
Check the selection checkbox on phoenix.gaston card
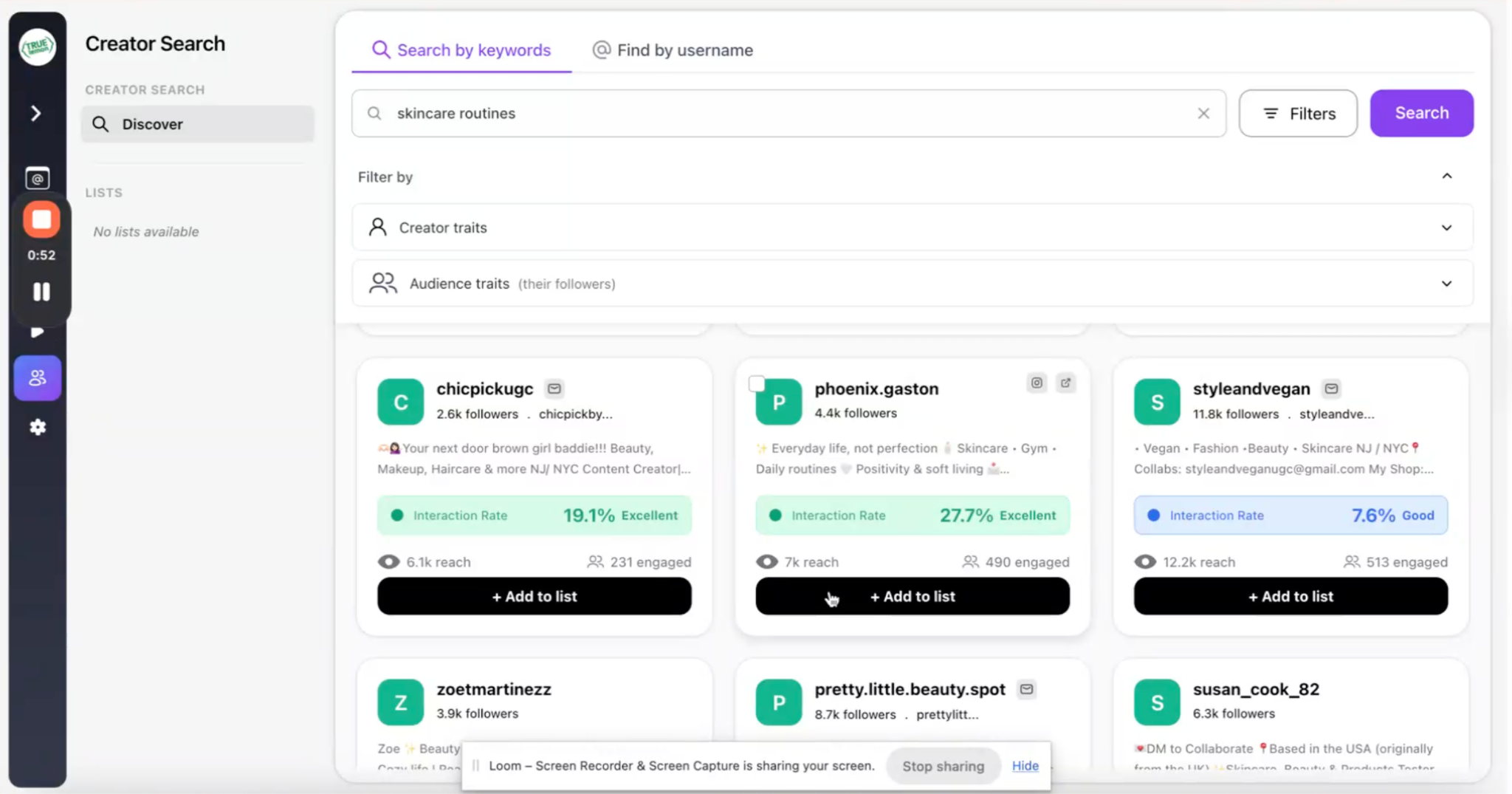click(756, 383)
